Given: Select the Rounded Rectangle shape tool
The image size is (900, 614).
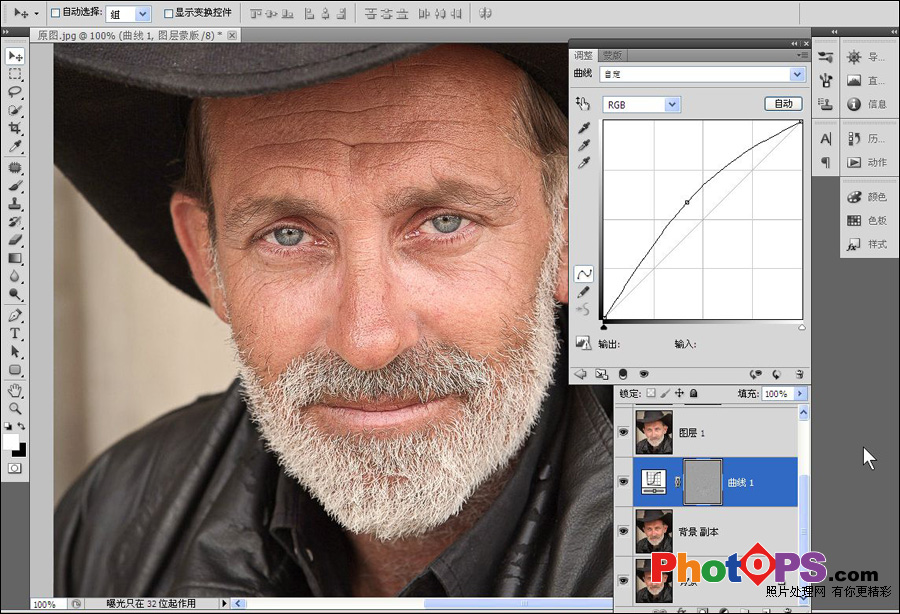Looking at the screenshot, I should (15, 370).
